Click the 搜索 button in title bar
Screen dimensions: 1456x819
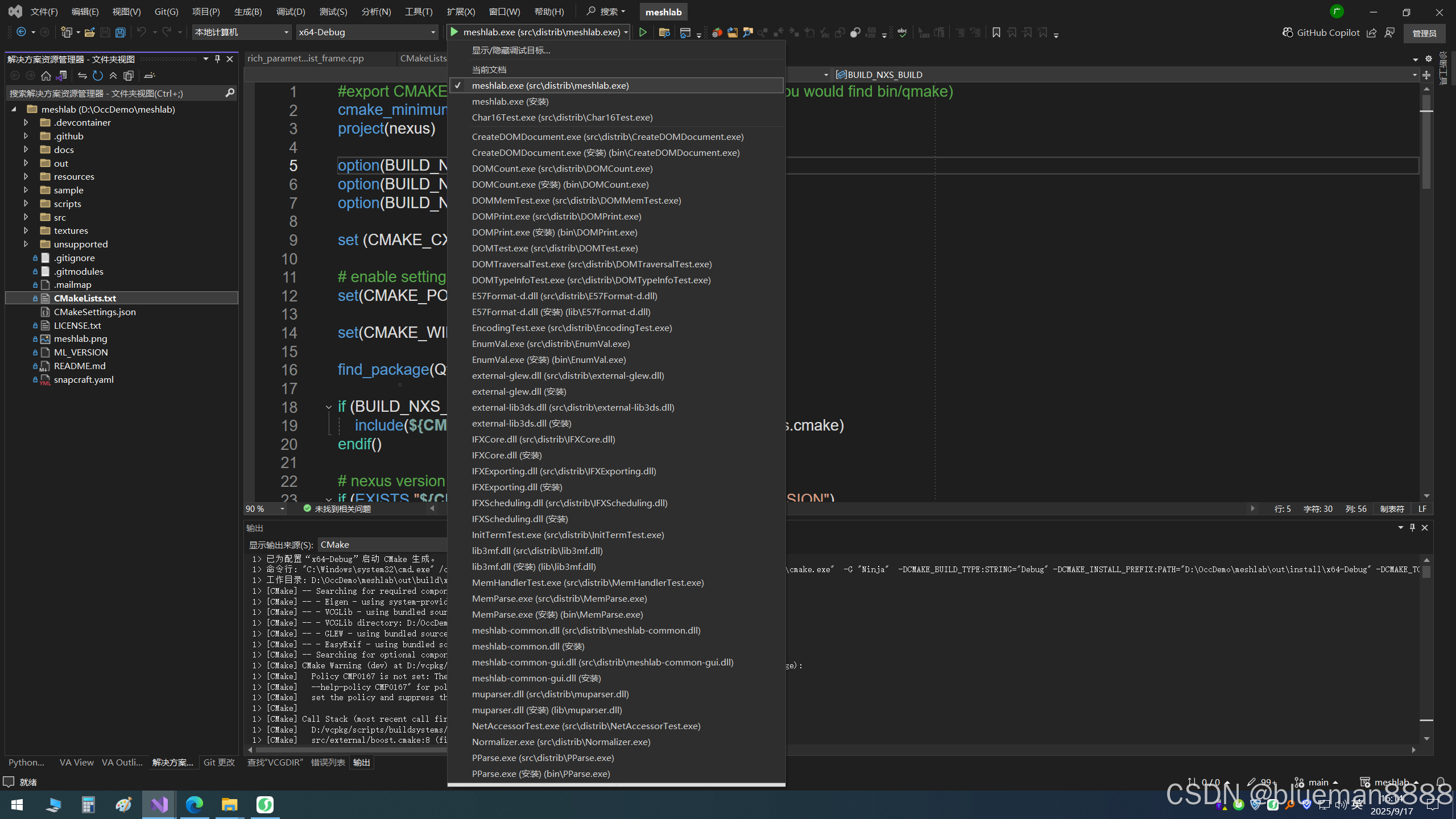[606, 11]
